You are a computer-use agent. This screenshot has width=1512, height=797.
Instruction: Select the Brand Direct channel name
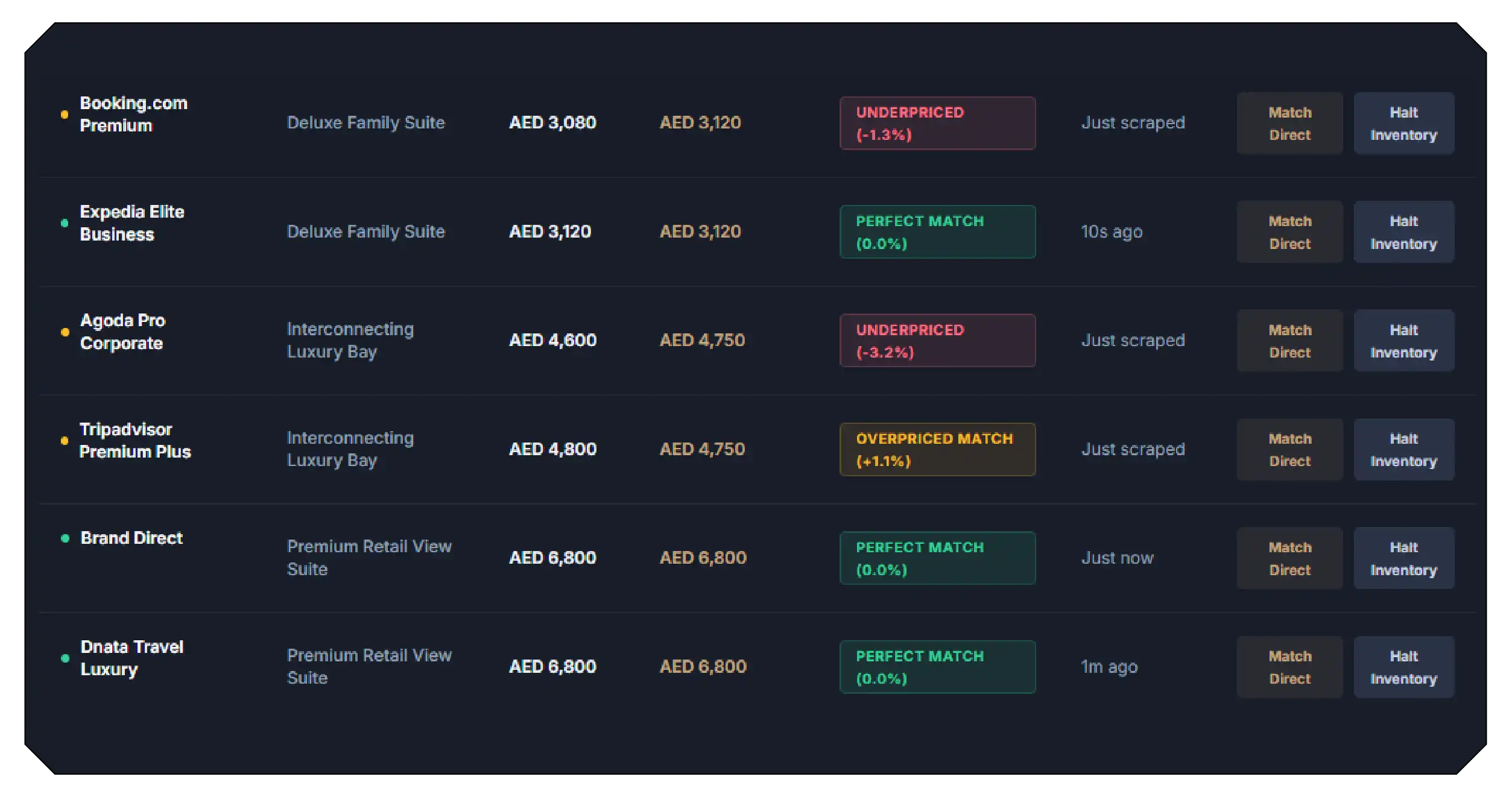131,538
